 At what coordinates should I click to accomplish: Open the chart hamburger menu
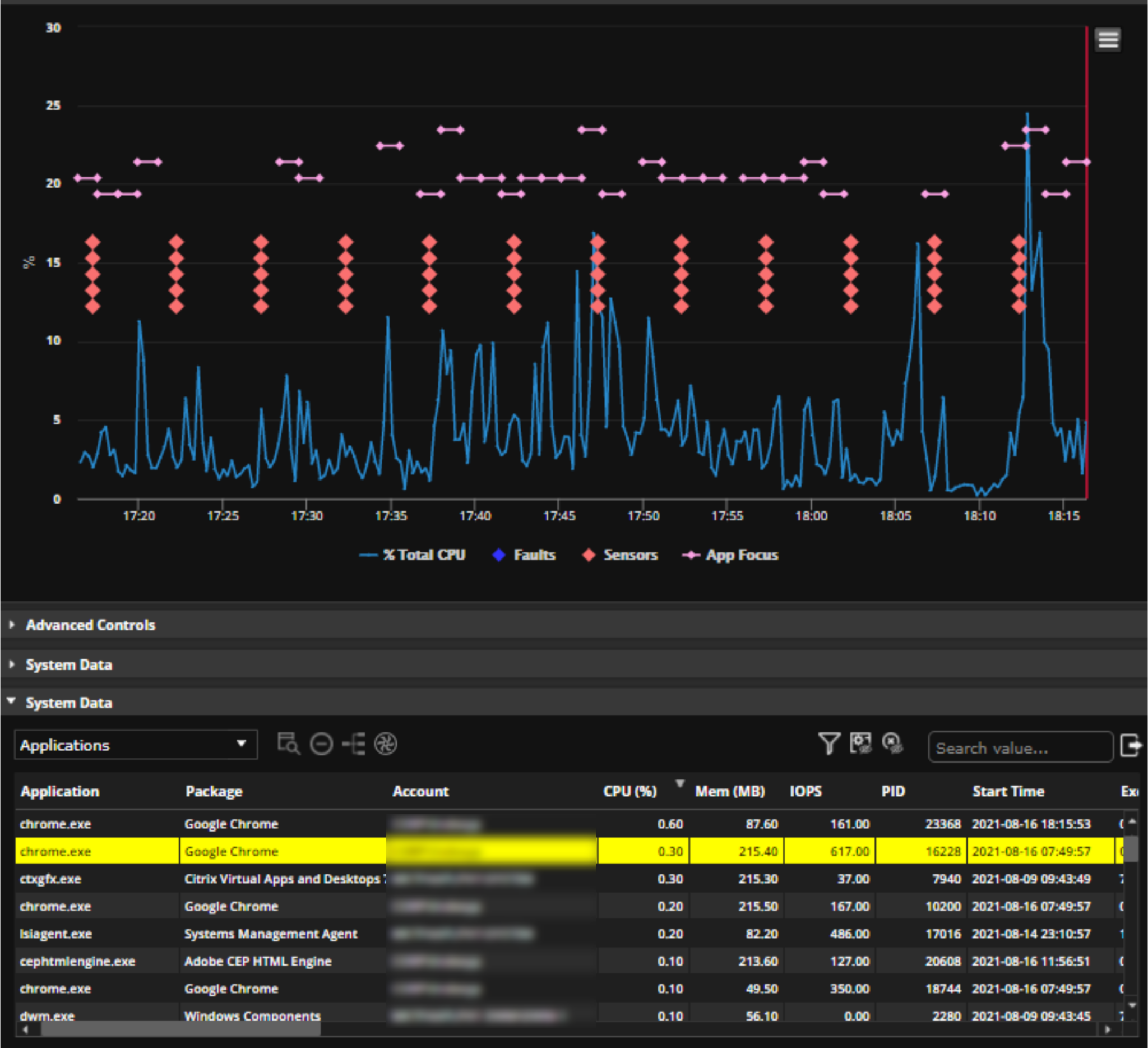(x=1108, y=39)
